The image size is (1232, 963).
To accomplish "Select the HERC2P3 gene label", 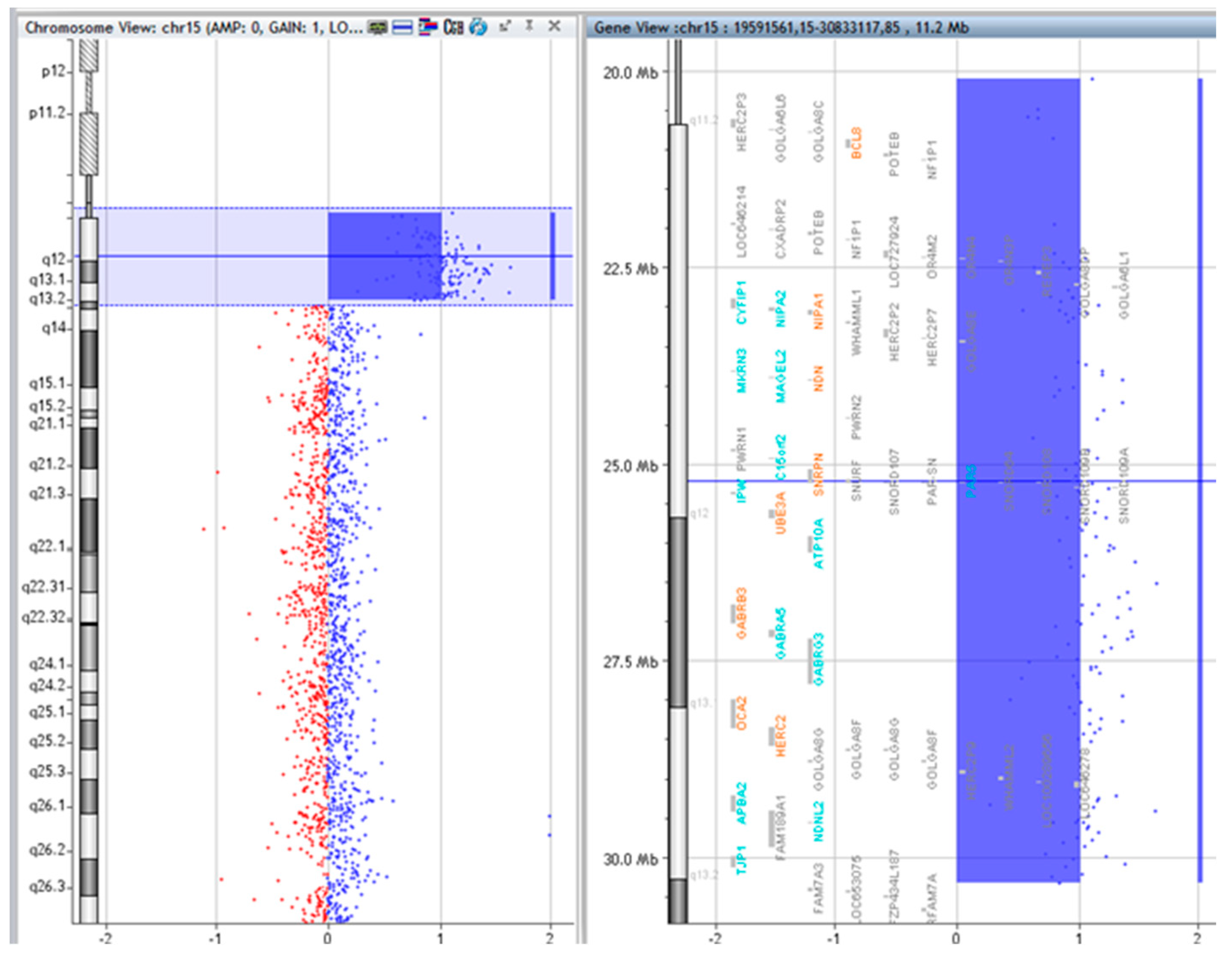I will coord(741,123).
